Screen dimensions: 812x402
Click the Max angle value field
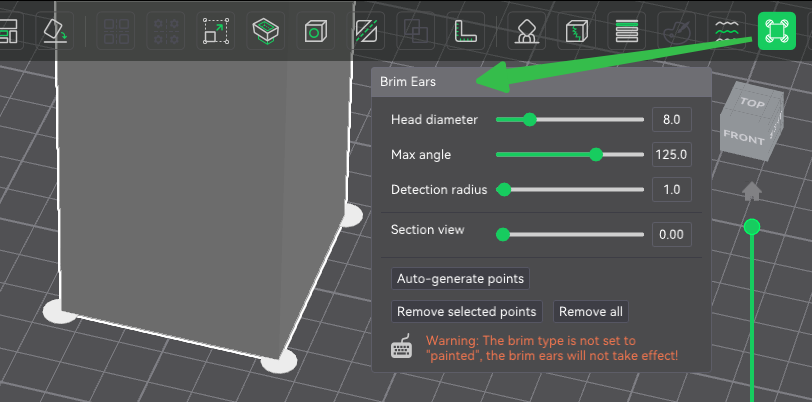(x=671, y=155)
